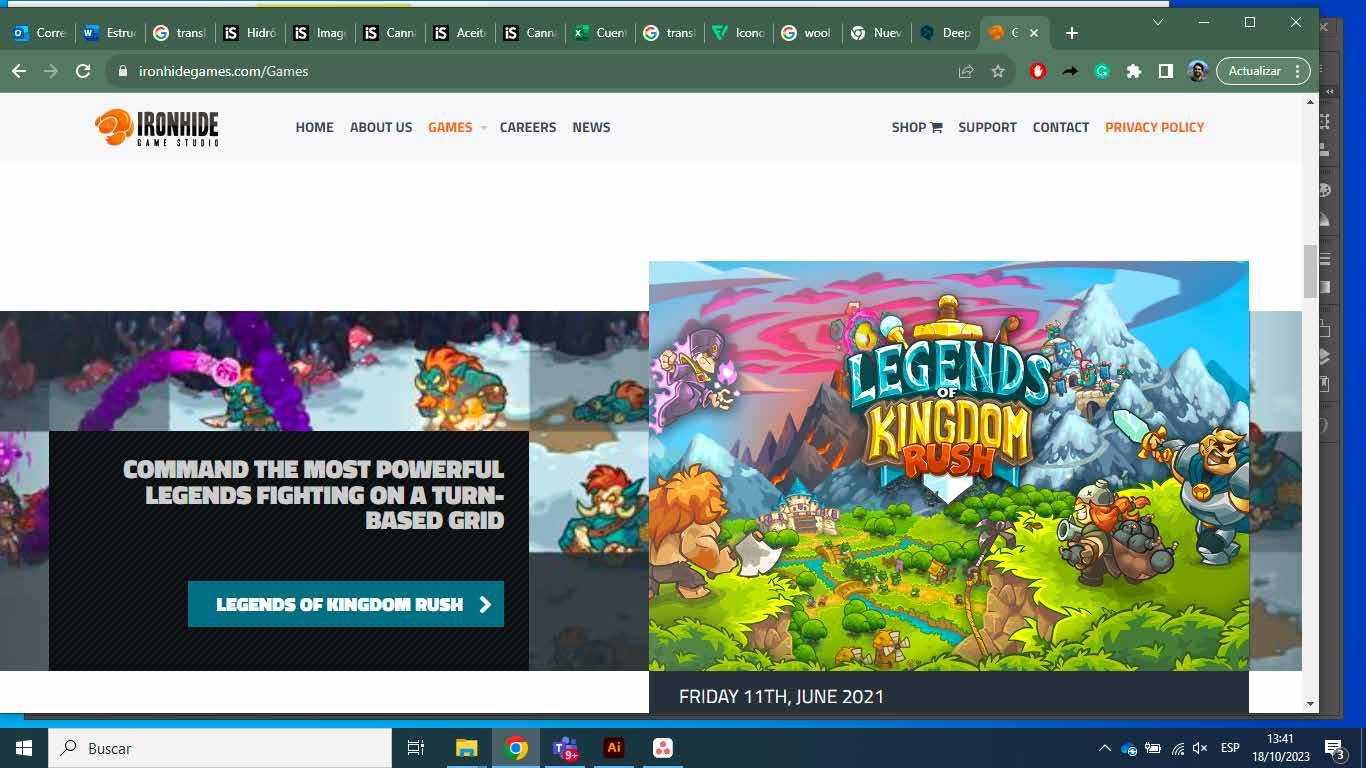1366x768 pixels.
Task: Click the volume icon in the system tray
Action: pyautogui.click(x=1201, y=748)
